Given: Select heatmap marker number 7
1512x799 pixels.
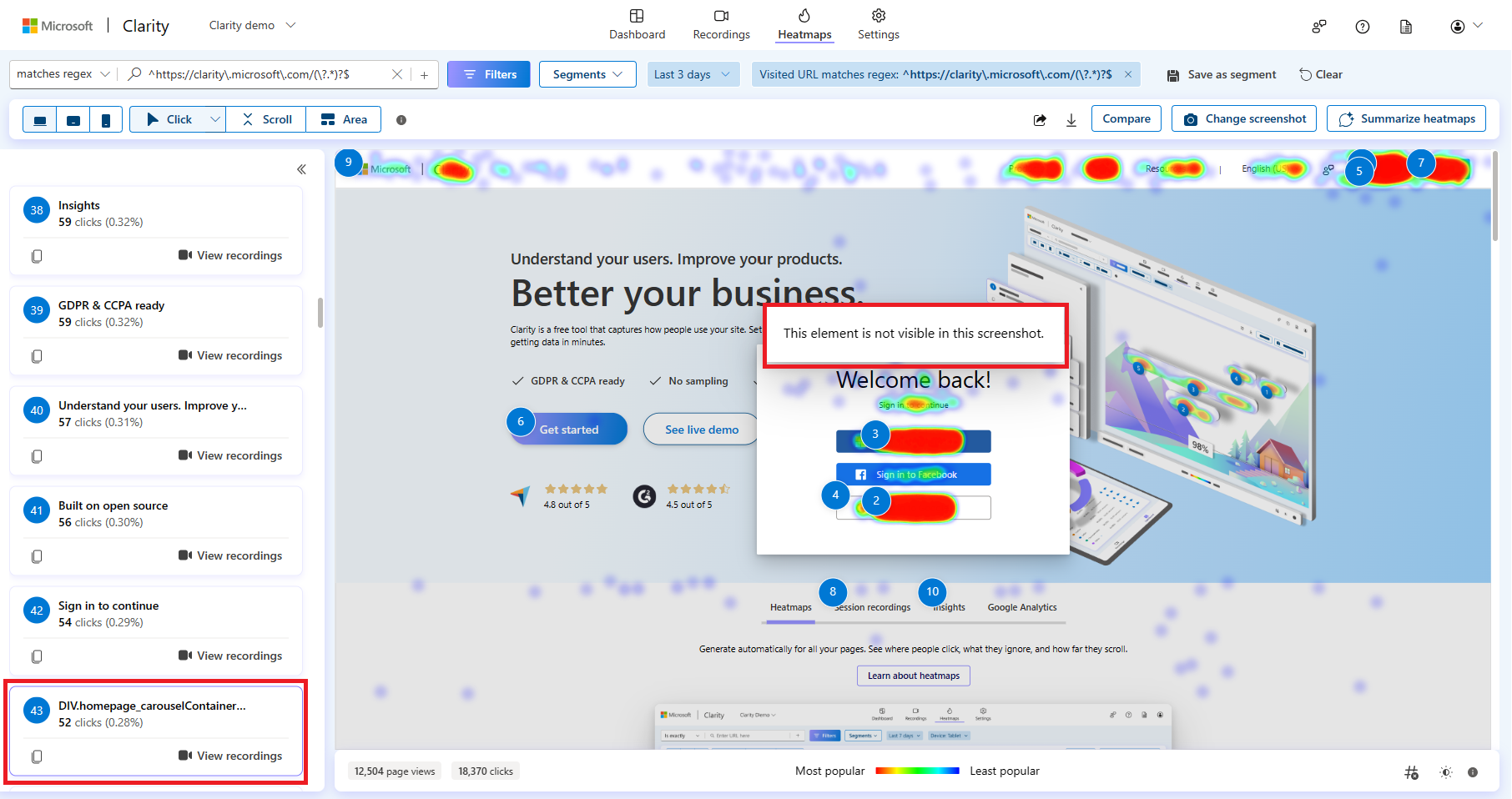Looking at the screenshot, I should (x=1421, y=163).
